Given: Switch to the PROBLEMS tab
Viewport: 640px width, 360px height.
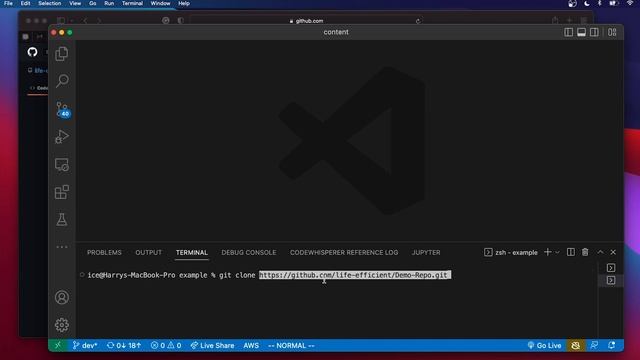Looking at the screenshot, I should (104, 253).
